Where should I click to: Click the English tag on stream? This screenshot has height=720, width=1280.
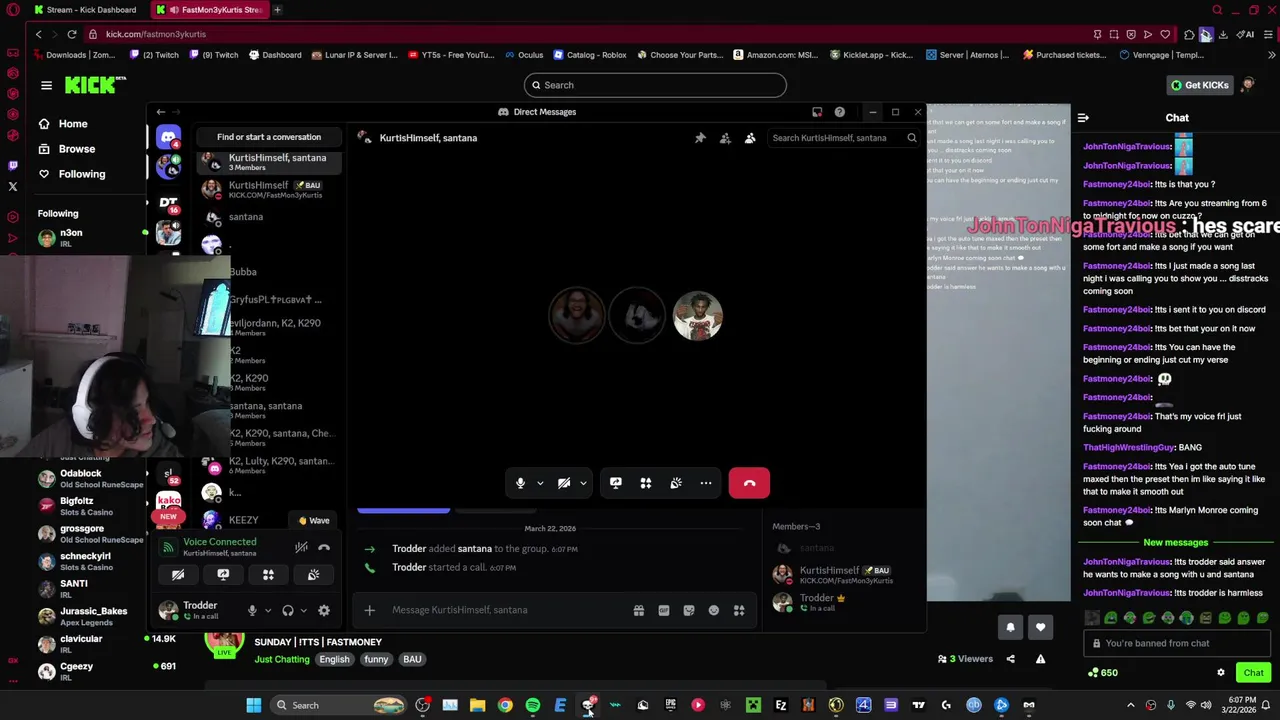(334, 659)
